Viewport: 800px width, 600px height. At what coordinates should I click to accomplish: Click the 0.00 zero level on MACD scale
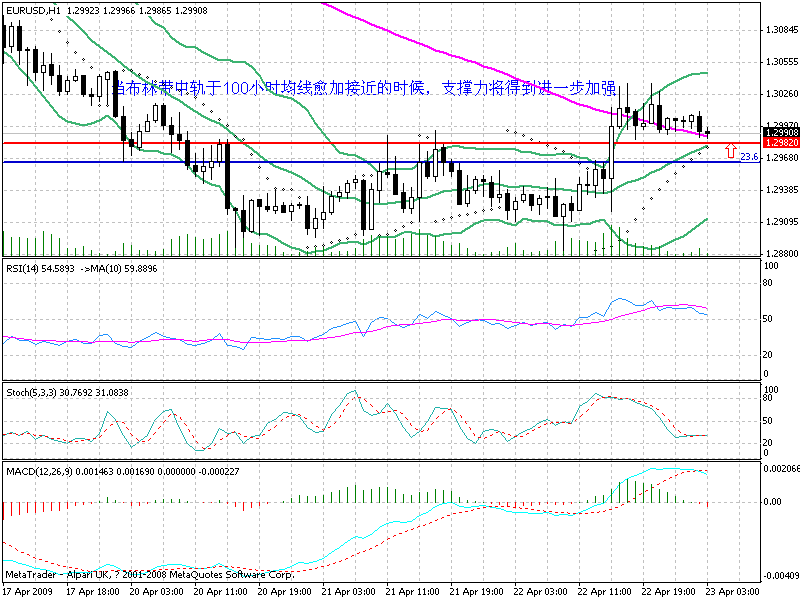(x=772, y=502)
